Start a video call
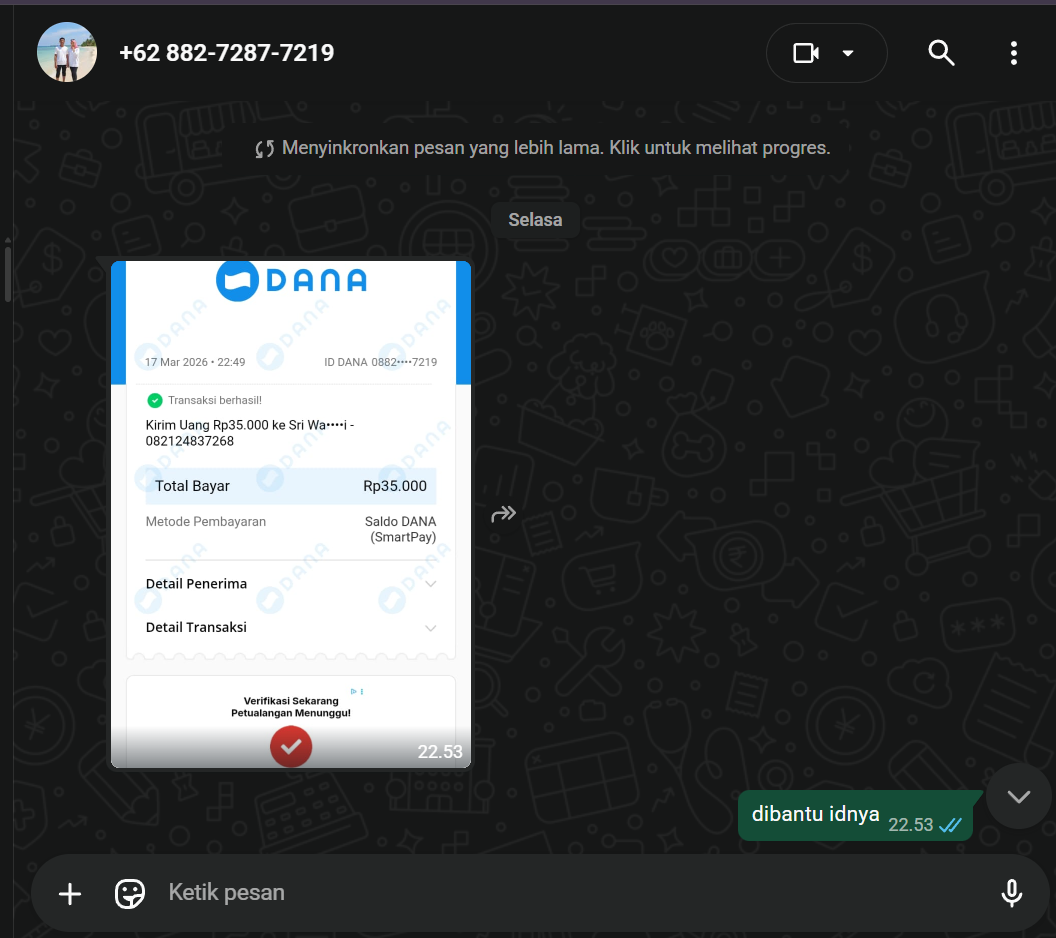1056x938 pixels. pos(806,53)
